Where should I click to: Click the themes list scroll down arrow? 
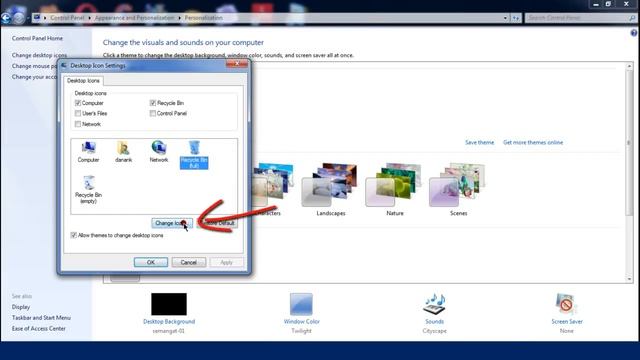629,279
